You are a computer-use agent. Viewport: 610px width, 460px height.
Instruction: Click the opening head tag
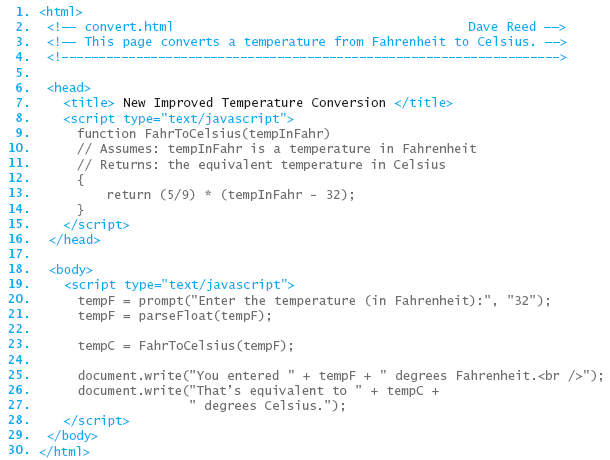coord(69,88)
